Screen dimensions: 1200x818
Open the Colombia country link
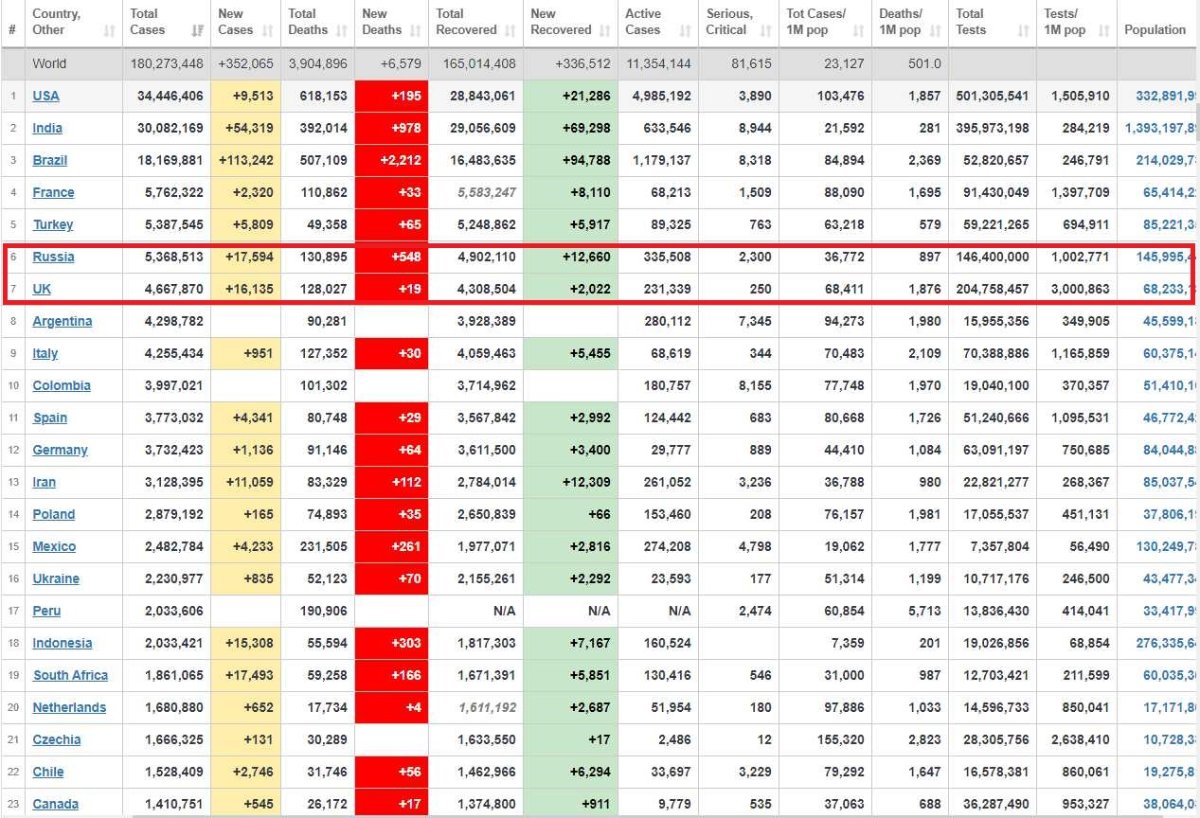61,385
